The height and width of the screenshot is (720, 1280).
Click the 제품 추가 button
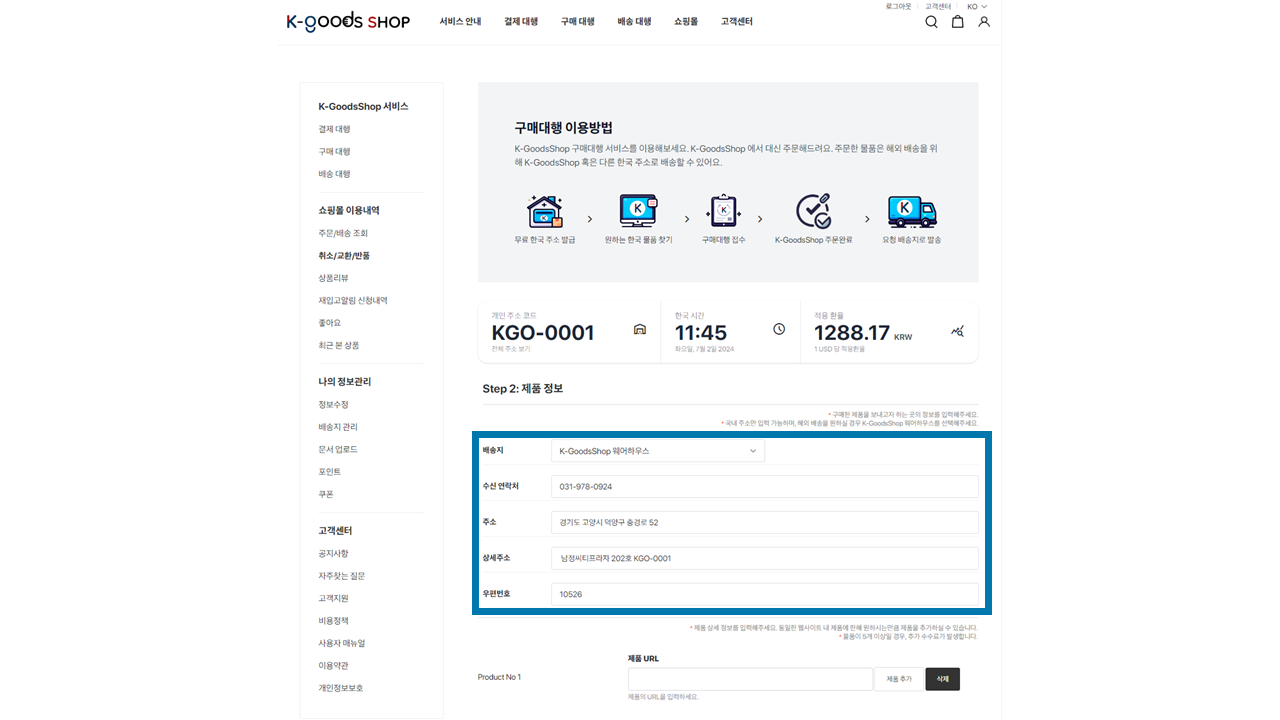pos(898,679)
